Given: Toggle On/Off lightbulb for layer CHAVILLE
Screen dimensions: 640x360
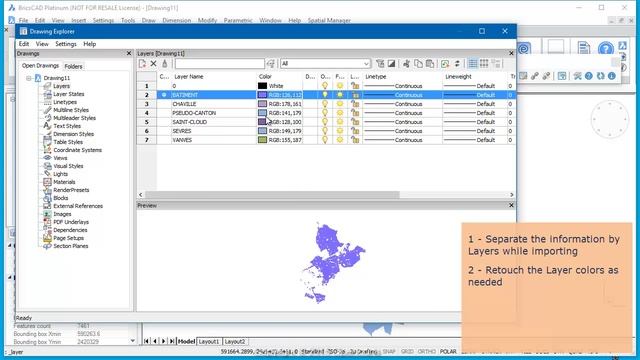Looking at the screenshot, I should 325,104.
